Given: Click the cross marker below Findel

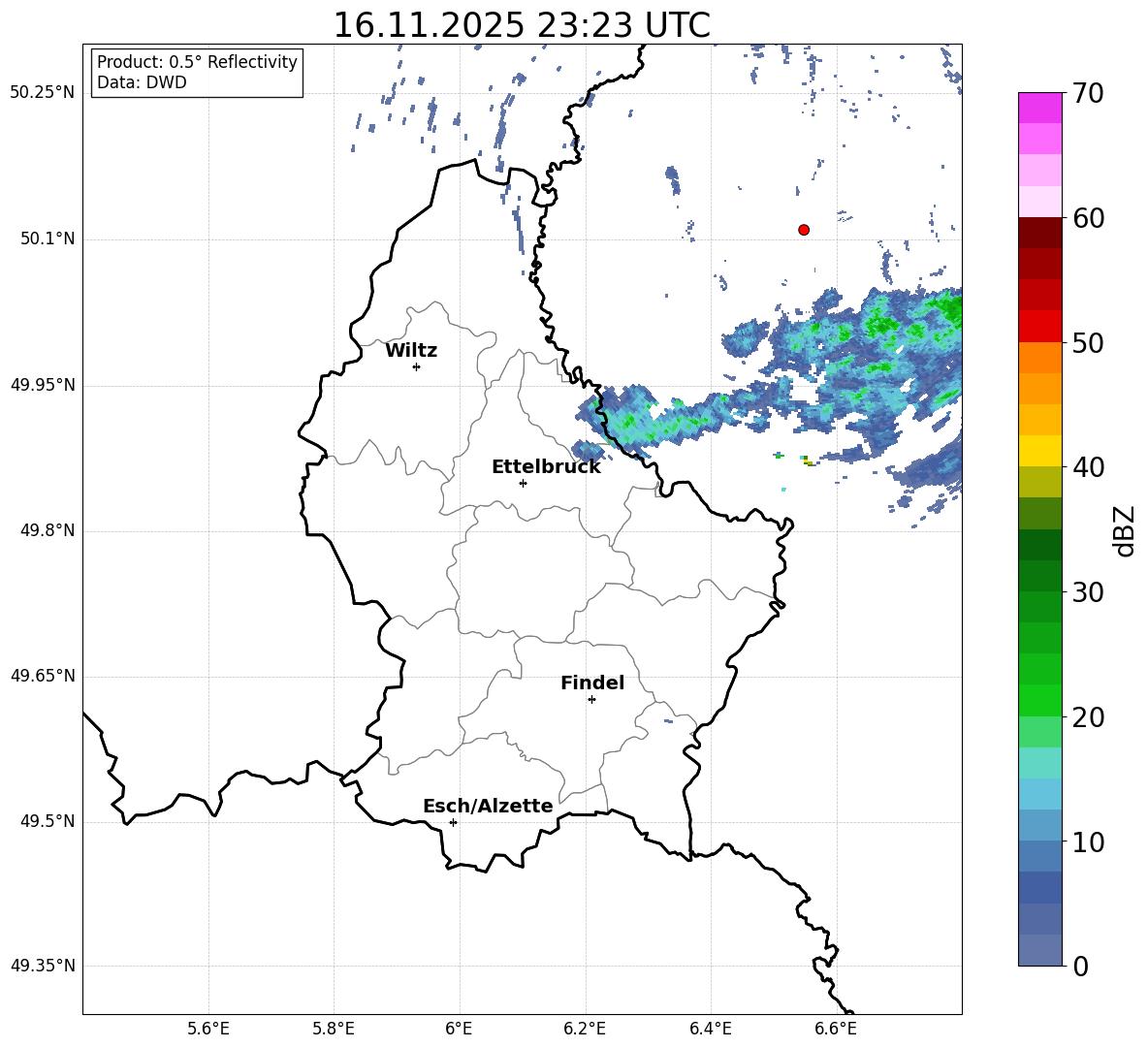Looking at the screenshot, I should pos(591,700).
